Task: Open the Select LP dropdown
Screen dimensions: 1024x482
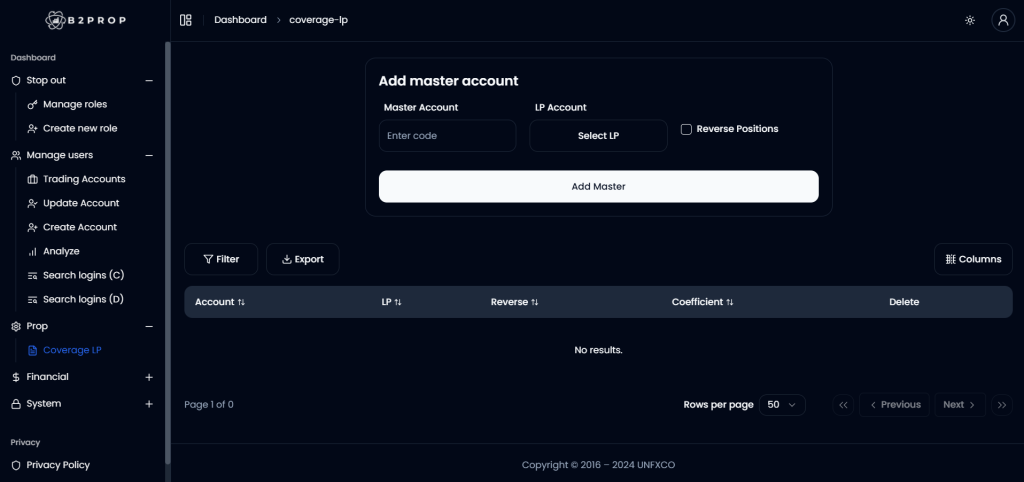Action: 598,136
